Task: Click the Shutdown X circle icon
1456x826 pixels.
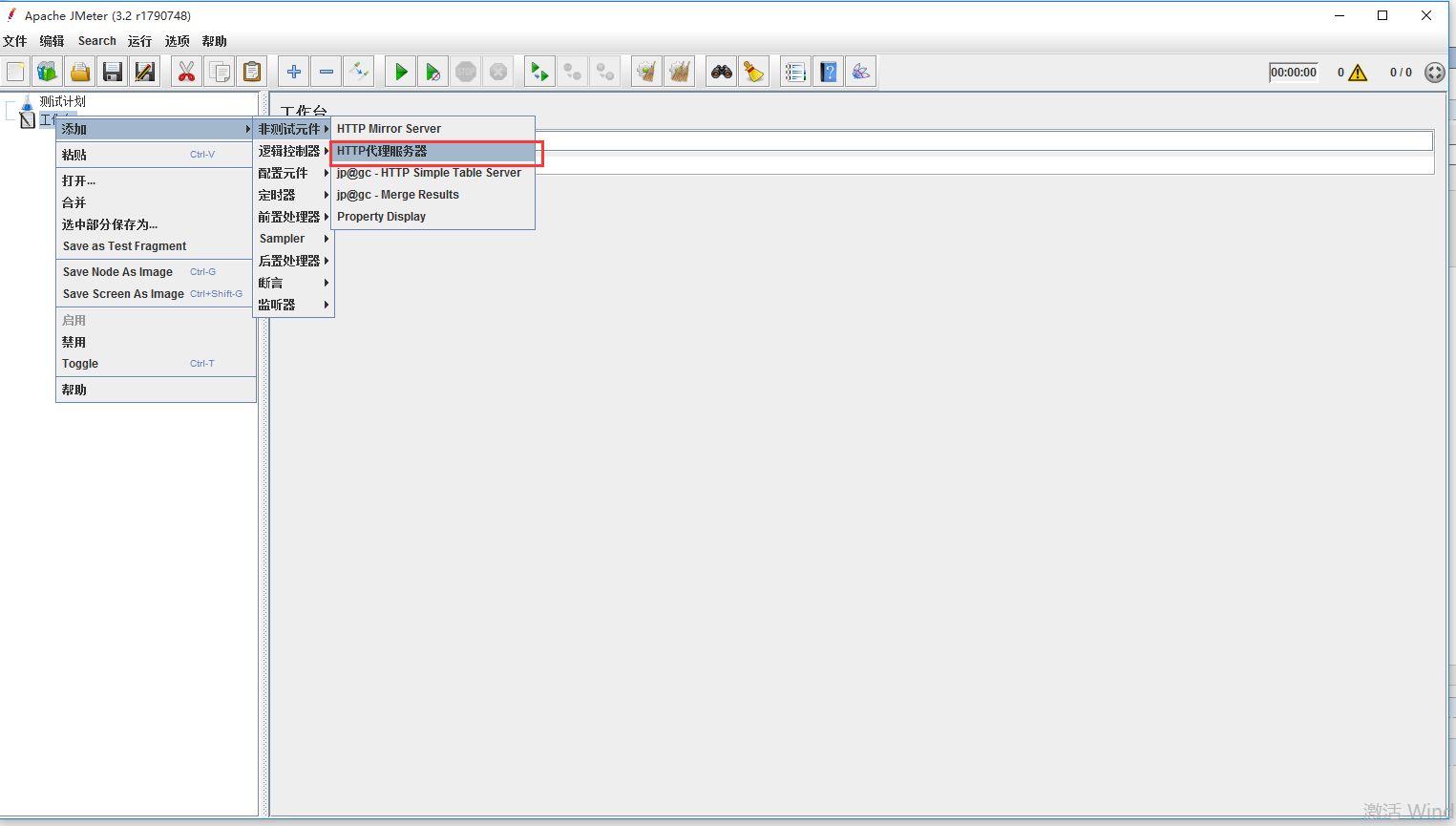Action: point(498,72)
